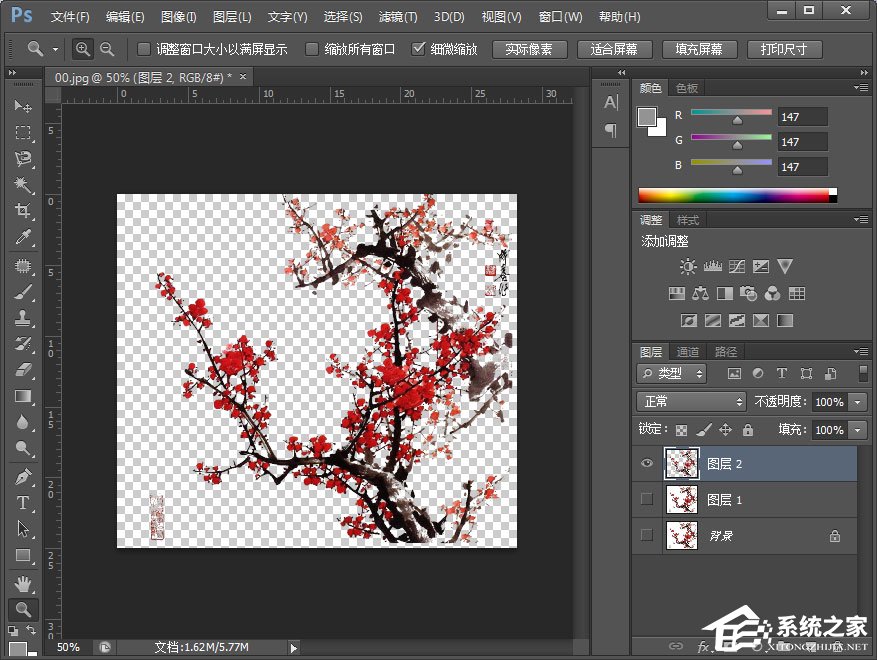The width and height of the screenshot is (877, 660).
Task: Open the 不透明度 opacity dropdown arrow
Action: pos(858,401)
